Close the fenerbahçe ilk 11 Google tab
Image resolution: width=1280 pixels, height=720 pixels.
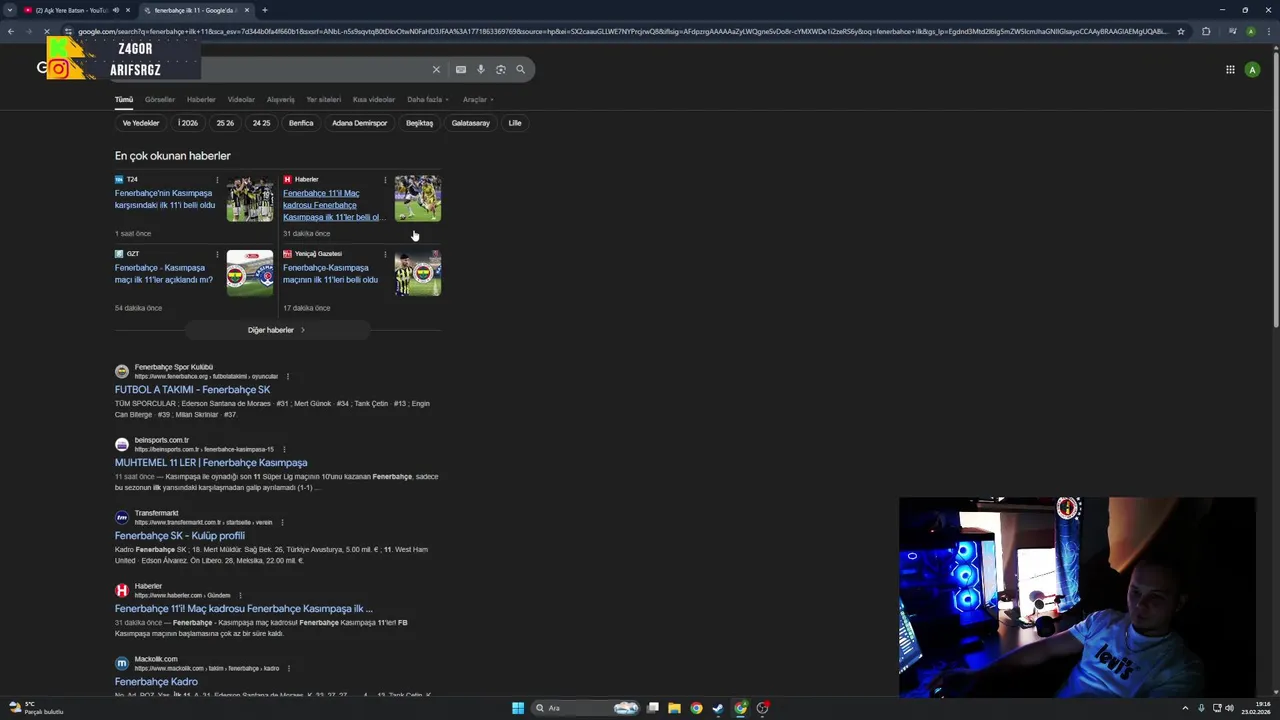coord(247,10)
